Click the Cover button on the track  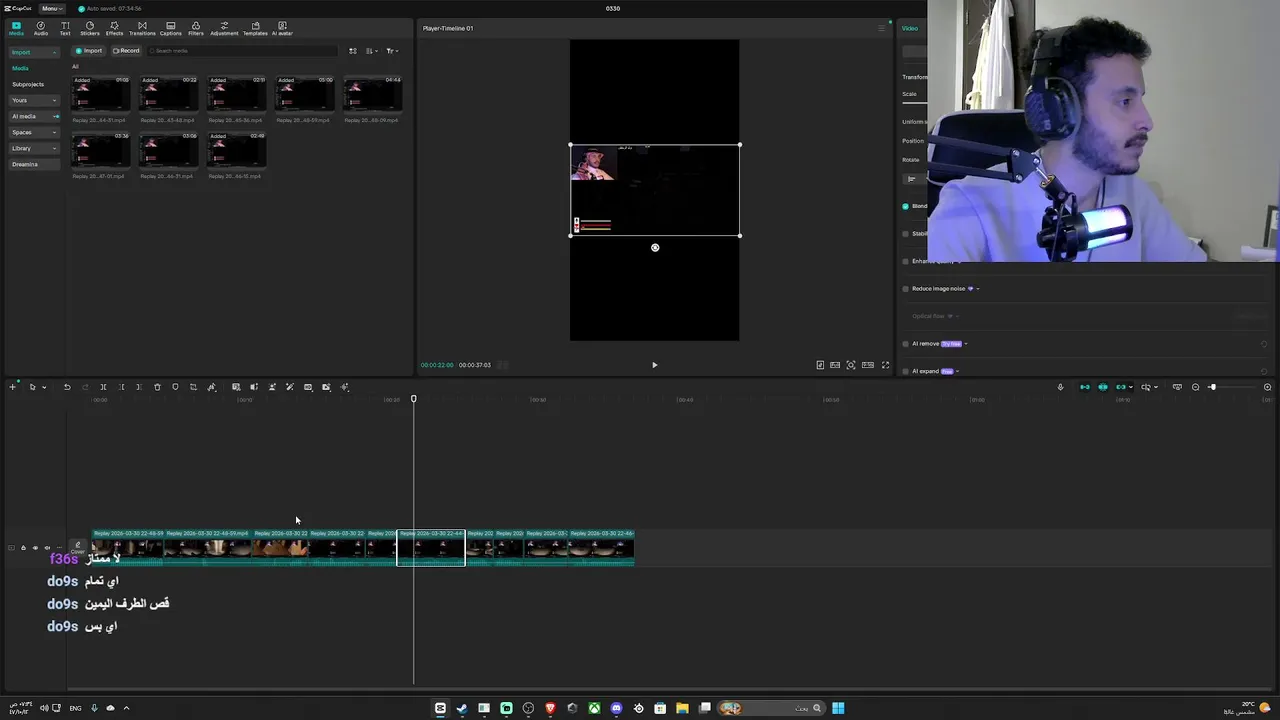click(77, 548)
